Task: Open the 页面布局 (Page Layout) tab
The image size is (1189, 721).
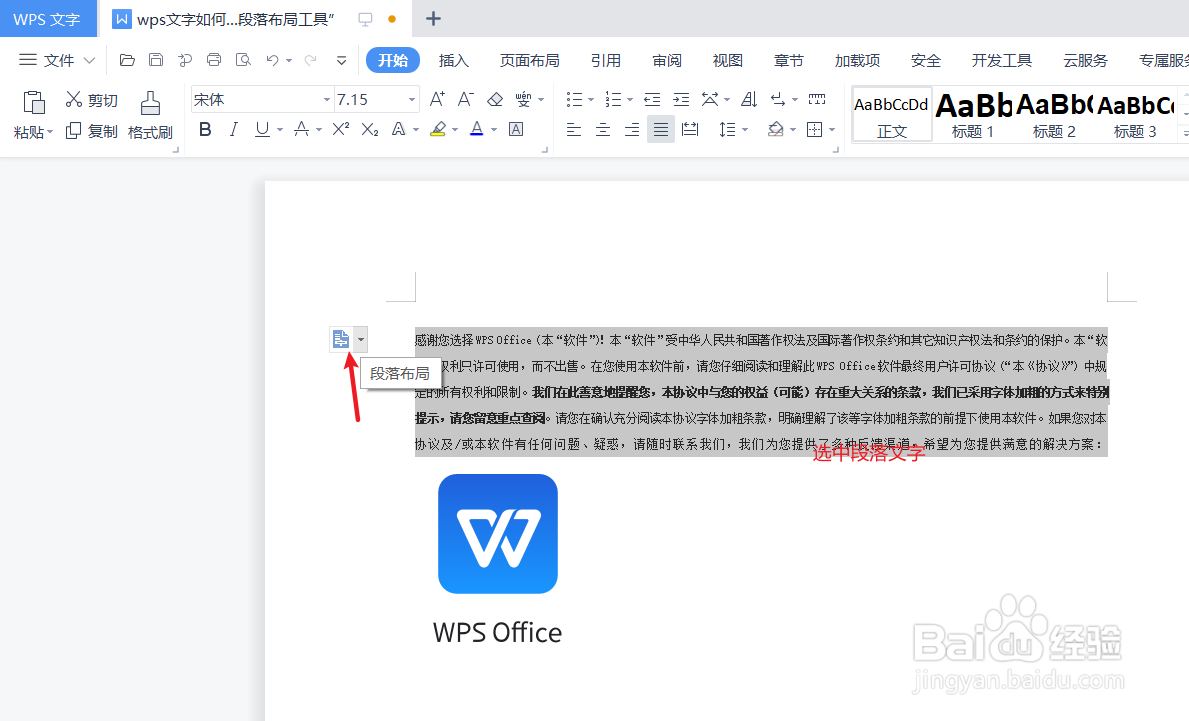Action: [x=529, y=60]
